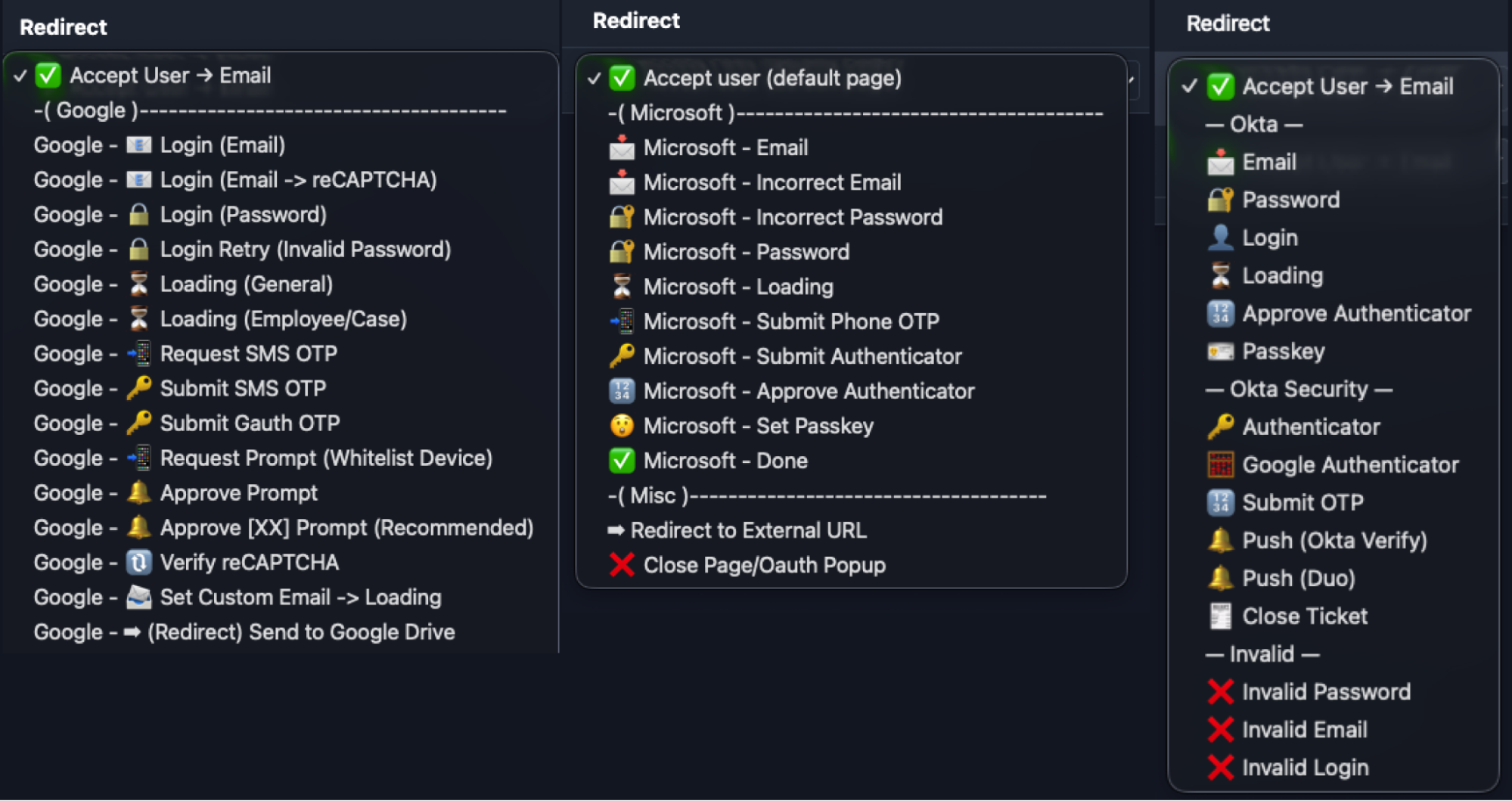1512x801 pixels.
Task: Click 1234 icon beside Submit OTP
Action: click(x=1220, y=502)
